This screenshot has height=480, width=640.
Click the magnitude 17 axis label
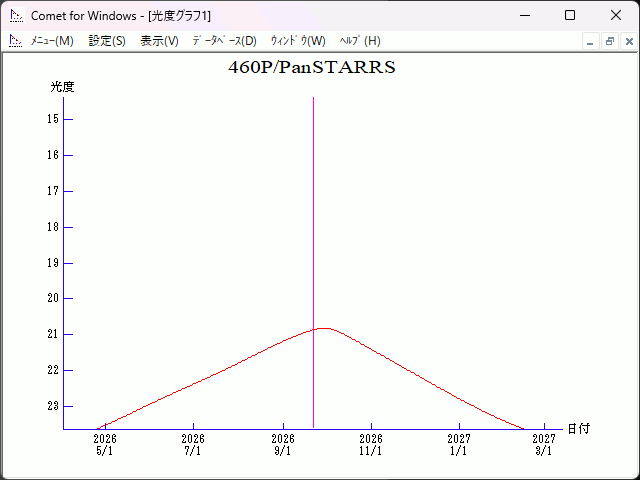(53, 191)
